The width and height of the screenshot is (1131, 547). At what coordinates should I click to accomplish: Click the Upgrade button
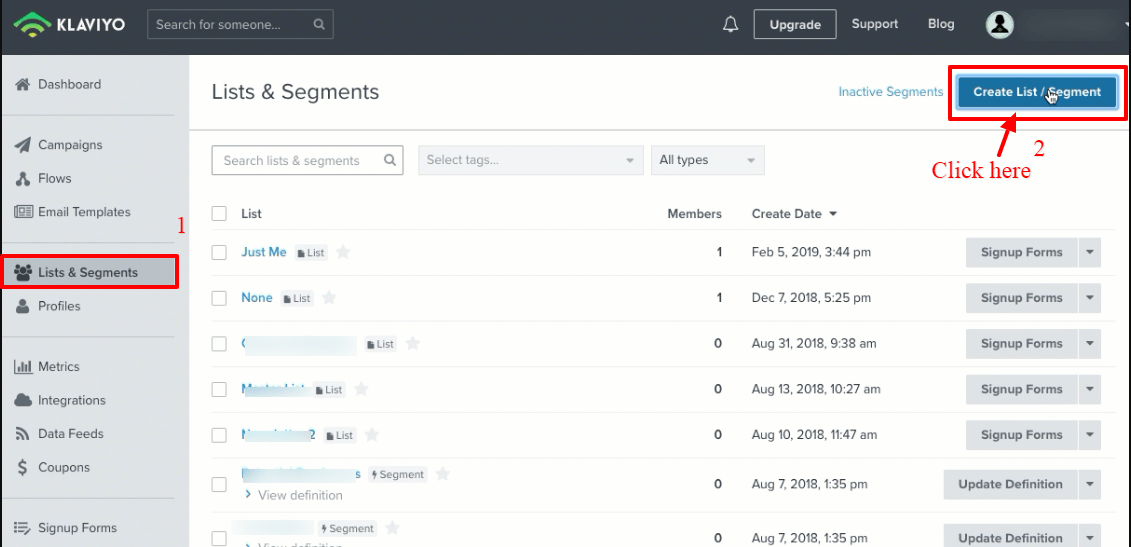click(x=795, y=25)
